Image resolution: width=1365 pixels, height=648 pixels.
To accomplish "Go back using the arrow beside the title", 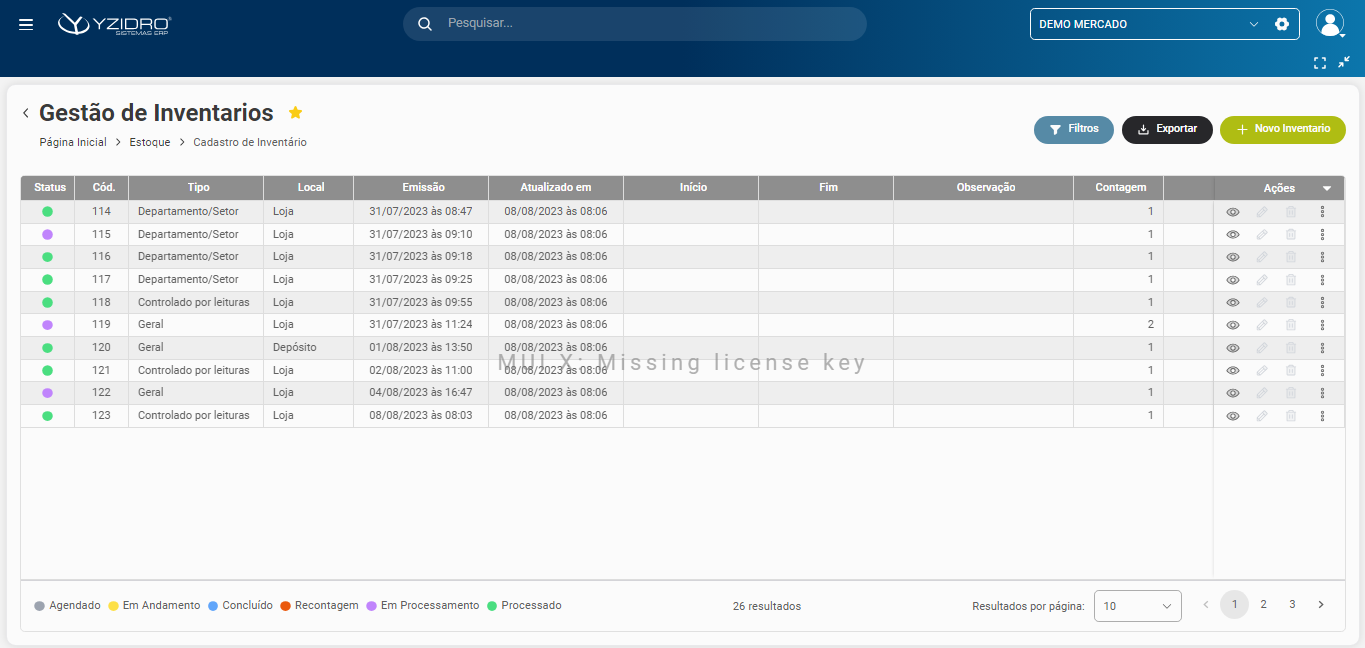I will click(x=26, y=114).
